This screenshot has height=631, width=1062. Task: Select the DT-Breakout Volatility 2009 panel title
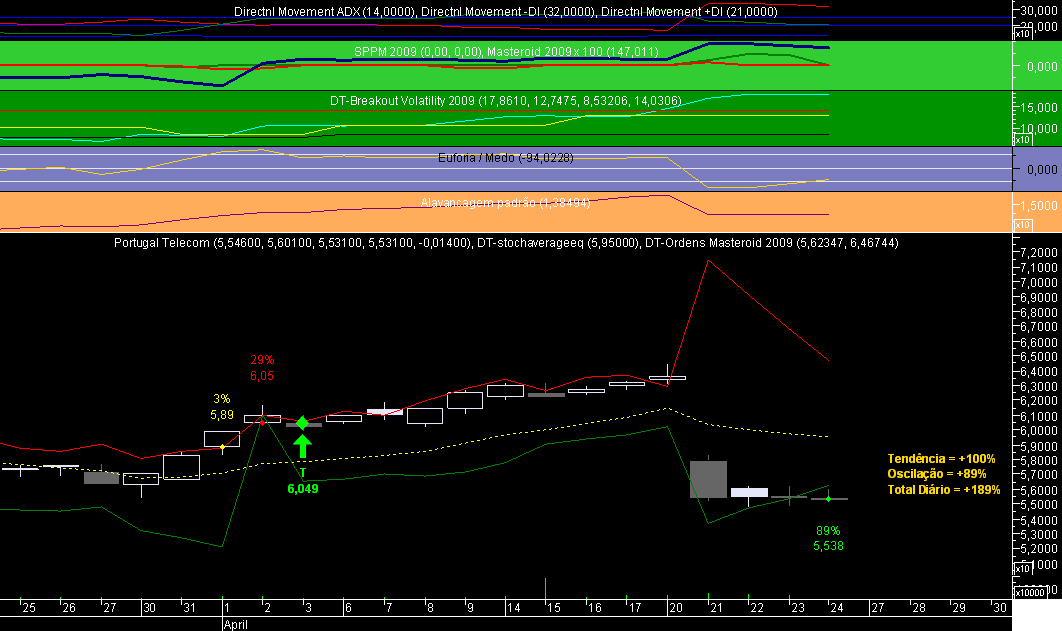coord(506,101)
